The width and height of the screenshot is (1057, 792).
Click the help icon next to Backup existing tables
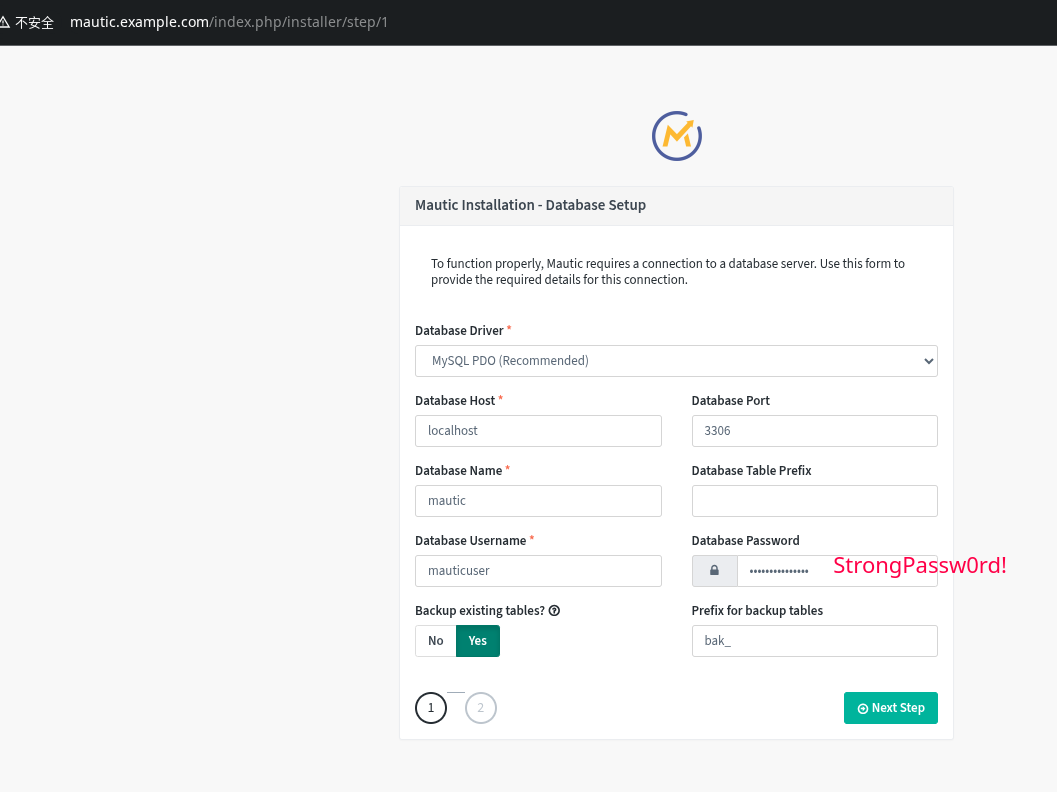click(554, 610)
